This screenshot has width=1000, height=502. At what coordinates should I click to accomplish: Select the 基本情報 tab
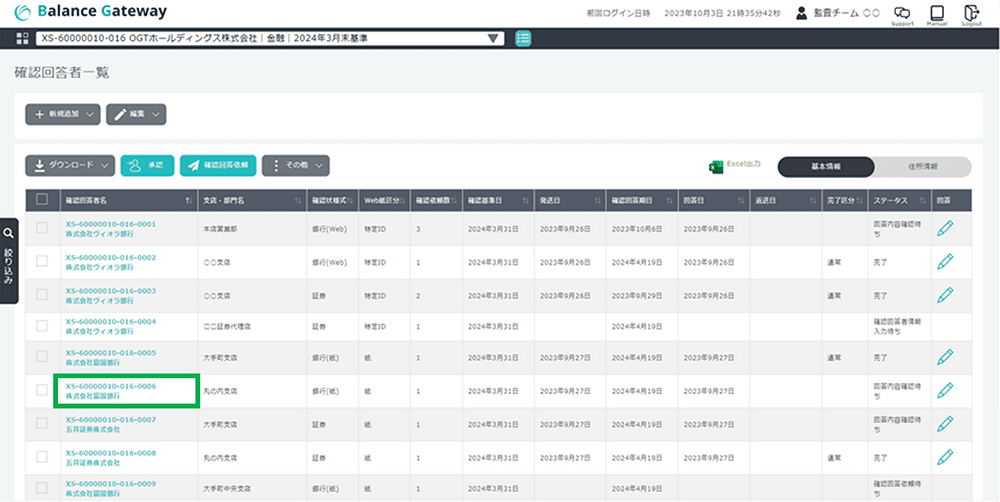click(x=825, y=167)
